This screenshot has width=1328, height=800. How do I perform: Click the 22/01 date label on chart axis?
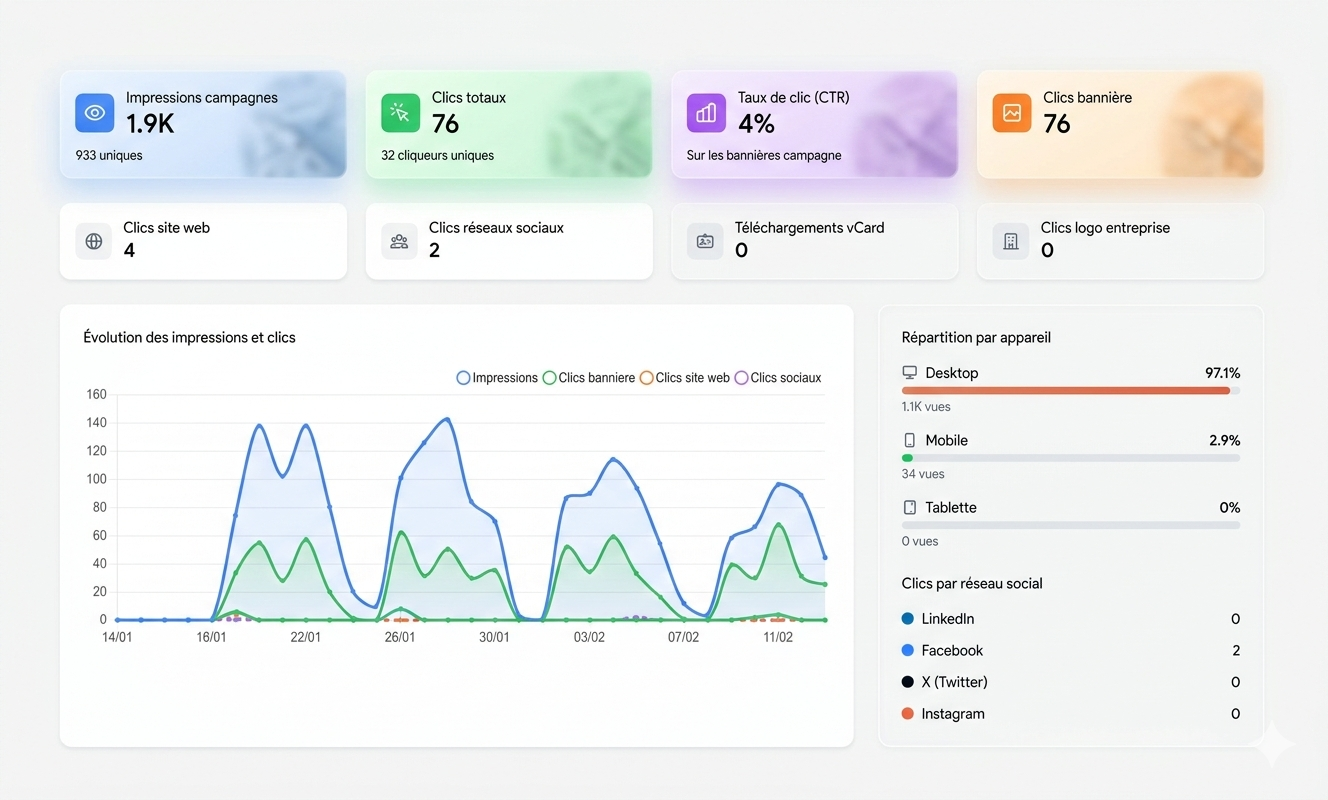(306, 638)
